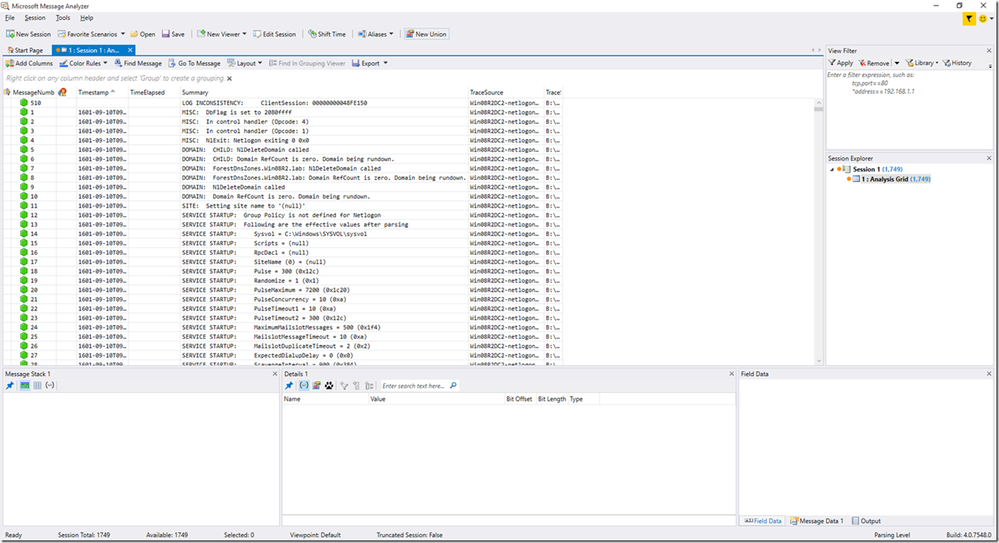
Task: Click in the filter expression text box
Action: click(x=909, y=108)
